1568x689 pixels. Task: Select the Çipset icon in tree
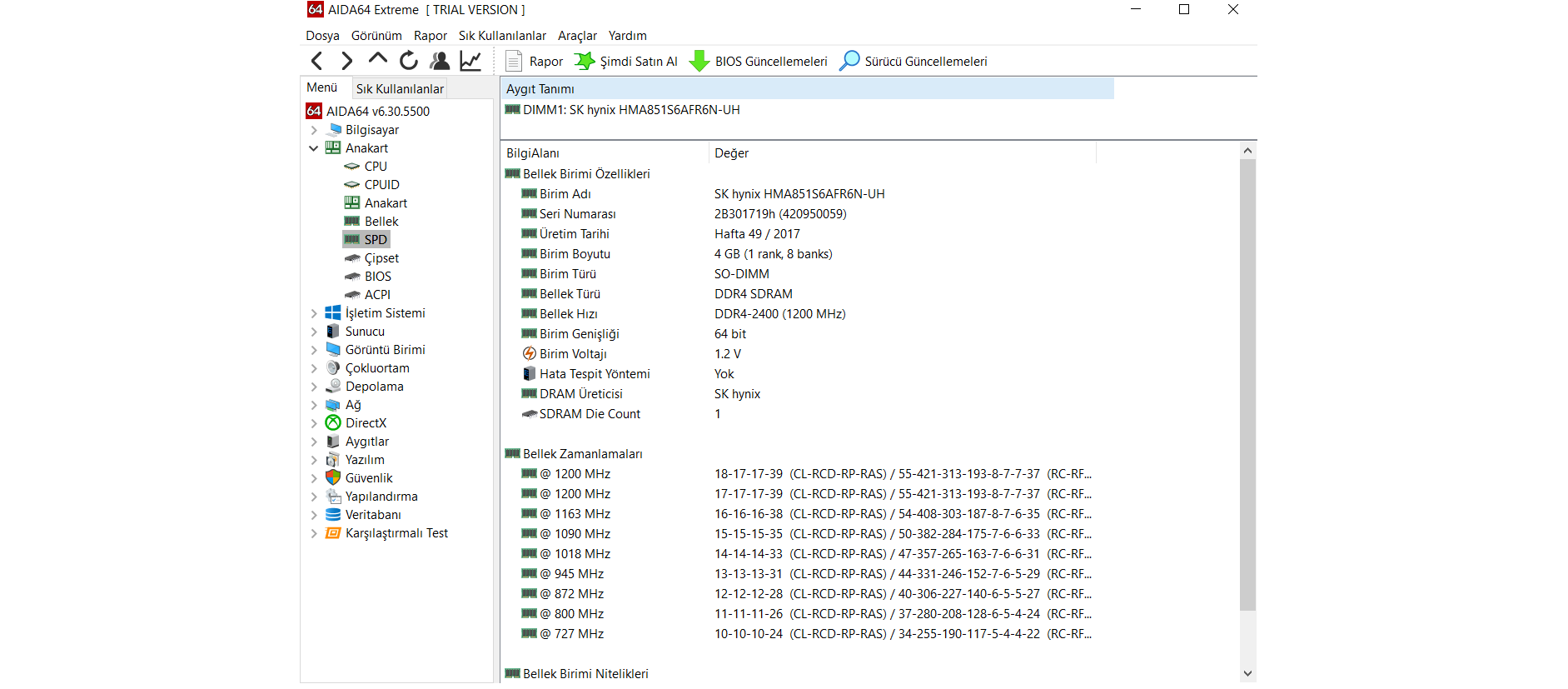coord(352,258)
